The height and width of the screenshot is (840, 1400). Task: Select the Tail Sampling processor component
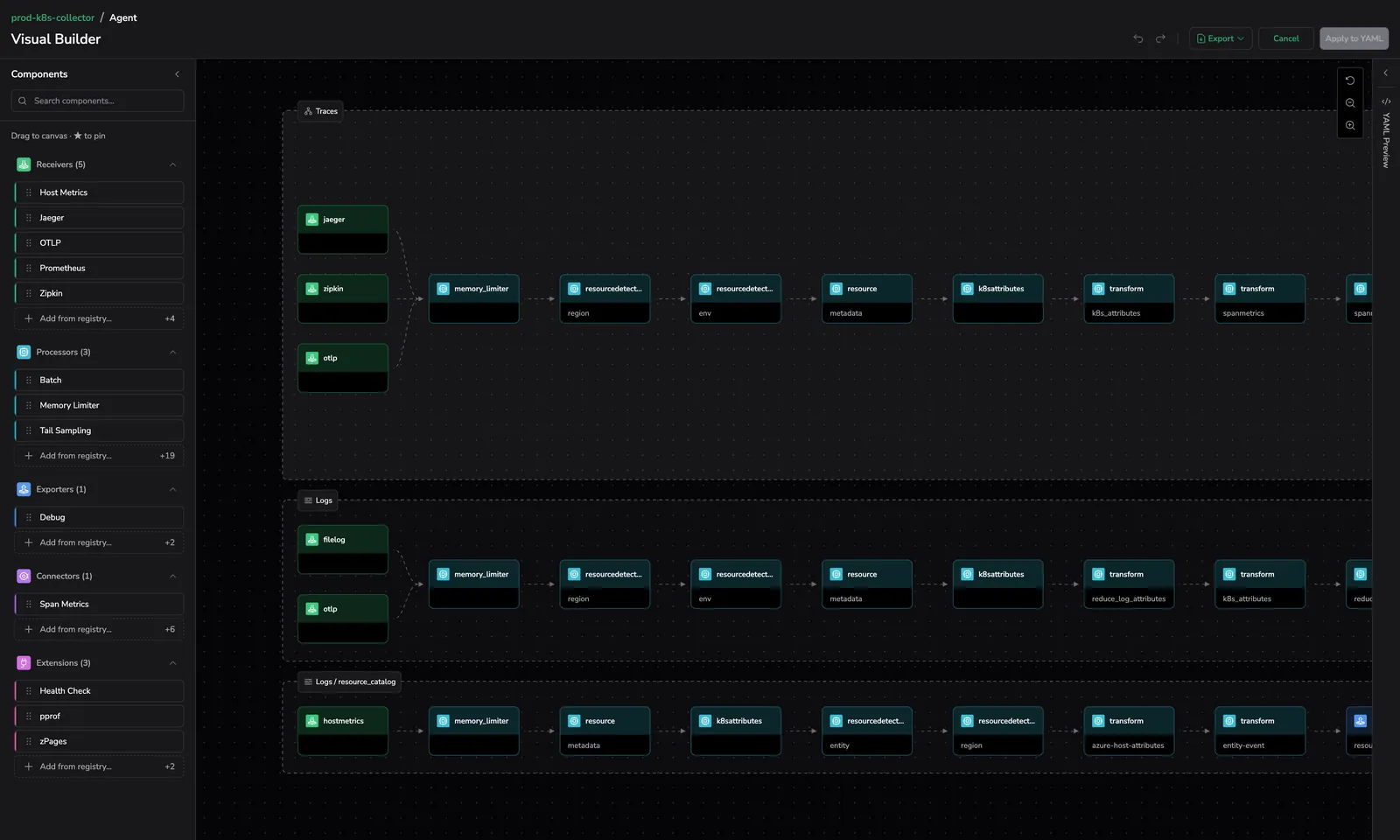[99, 430]
